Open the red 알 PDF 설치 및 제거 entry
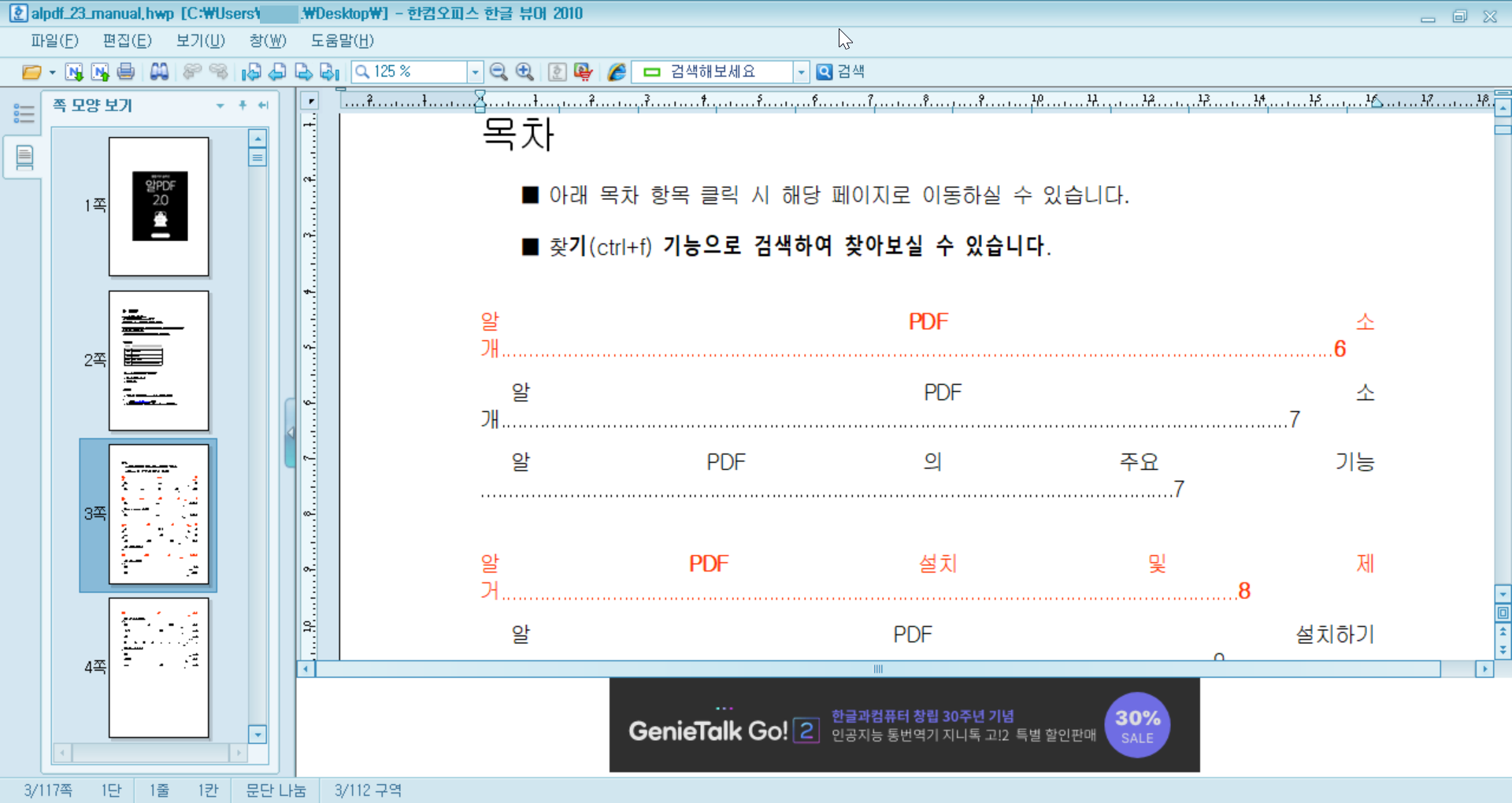The width and height of the screenshot is (1512, 803). coord(928,577)
